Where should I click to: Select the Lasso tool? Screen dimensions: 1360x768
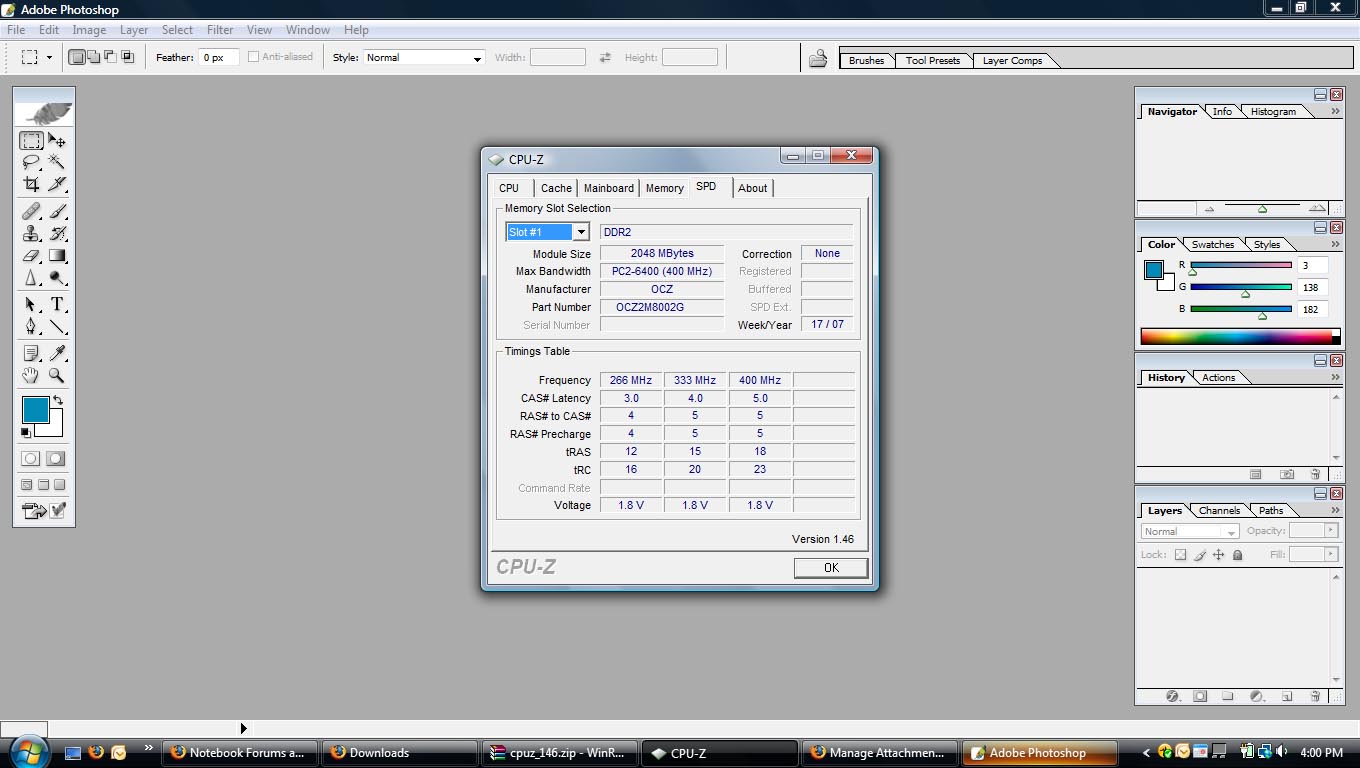coord(31,162)
